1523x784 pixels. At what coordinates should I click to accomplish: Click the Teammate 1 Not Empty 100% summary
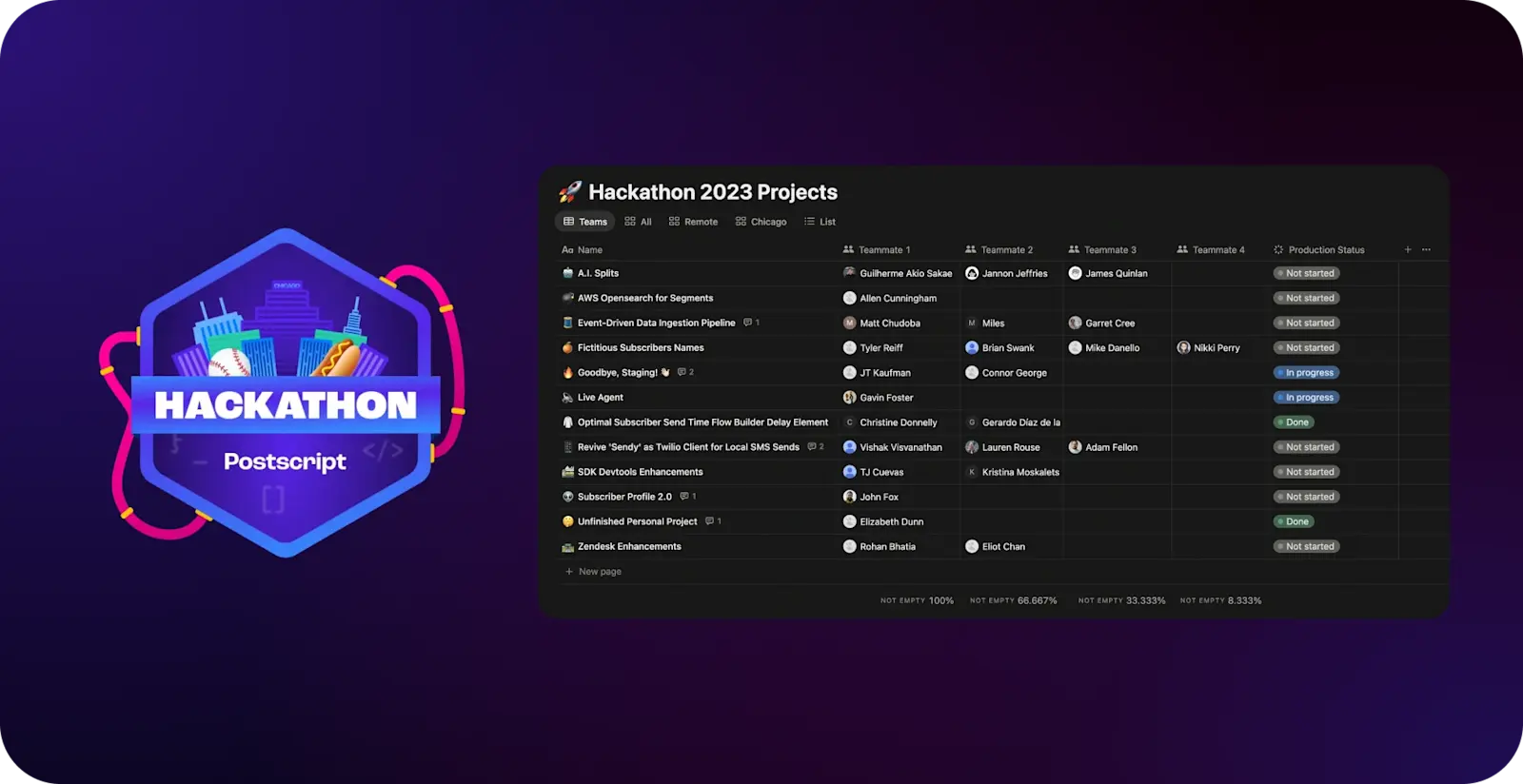(917, 600)
